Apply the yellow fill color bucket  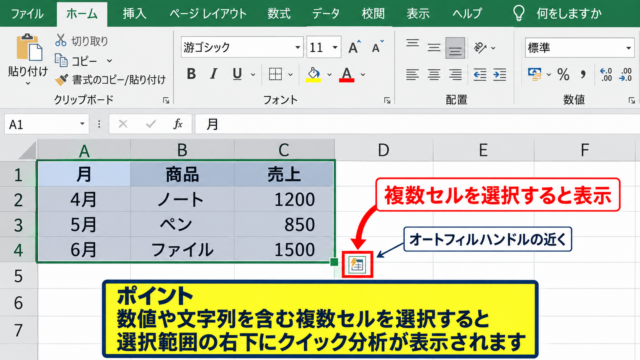click(313, 75)
